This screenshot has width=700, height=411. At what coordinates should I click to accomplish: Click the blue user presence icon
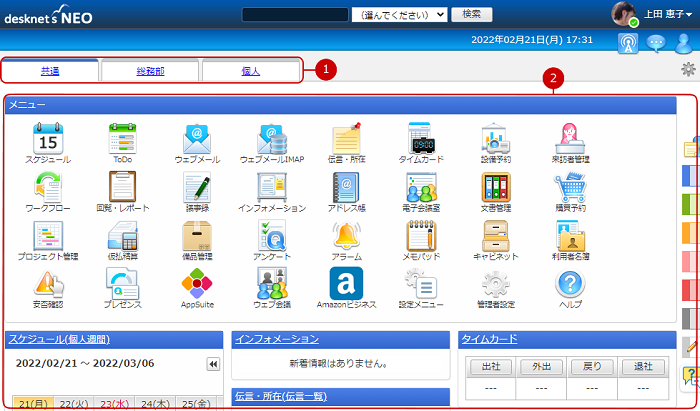[683, 43]
